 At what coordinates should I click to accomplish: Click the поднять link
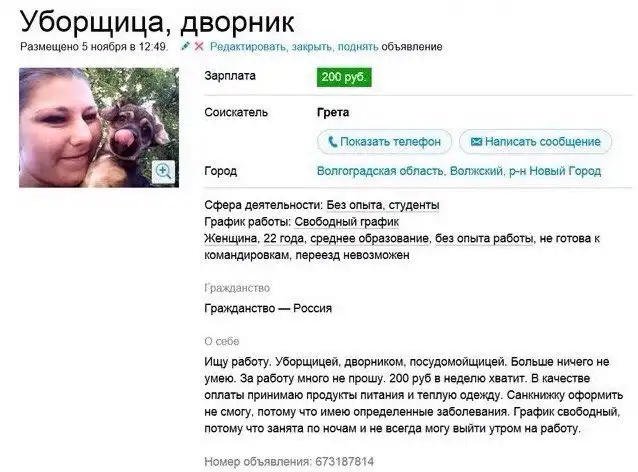point(358,47)
